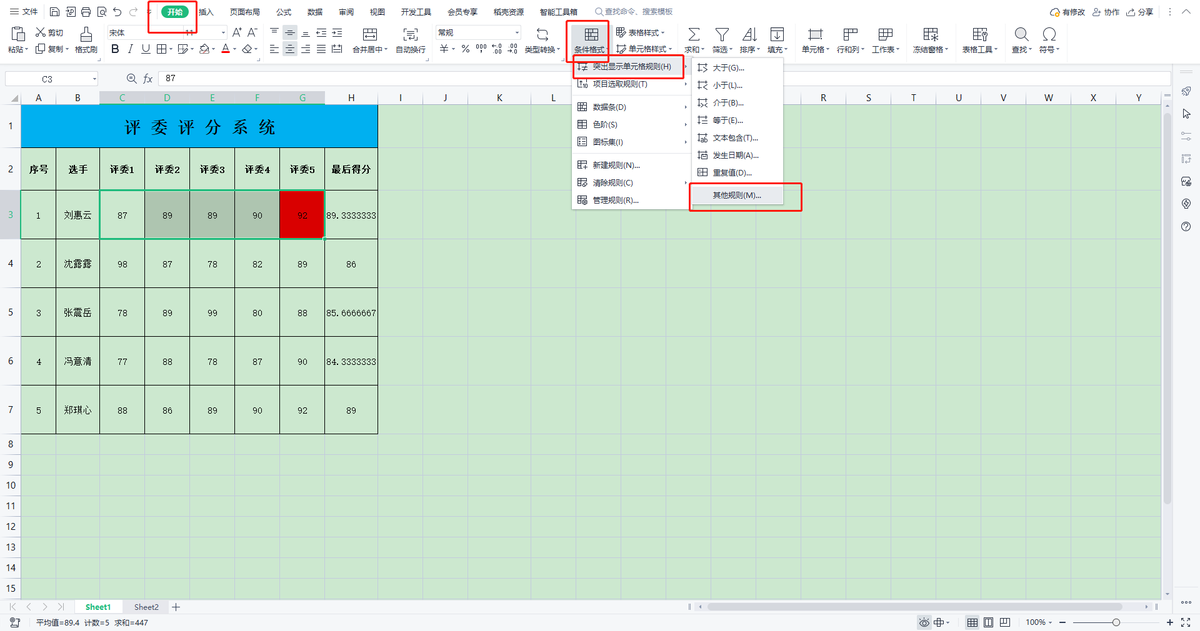Expand the font color dropdown arrow
The width and height of the screenshot is (1200, 631).
(237, 49)
